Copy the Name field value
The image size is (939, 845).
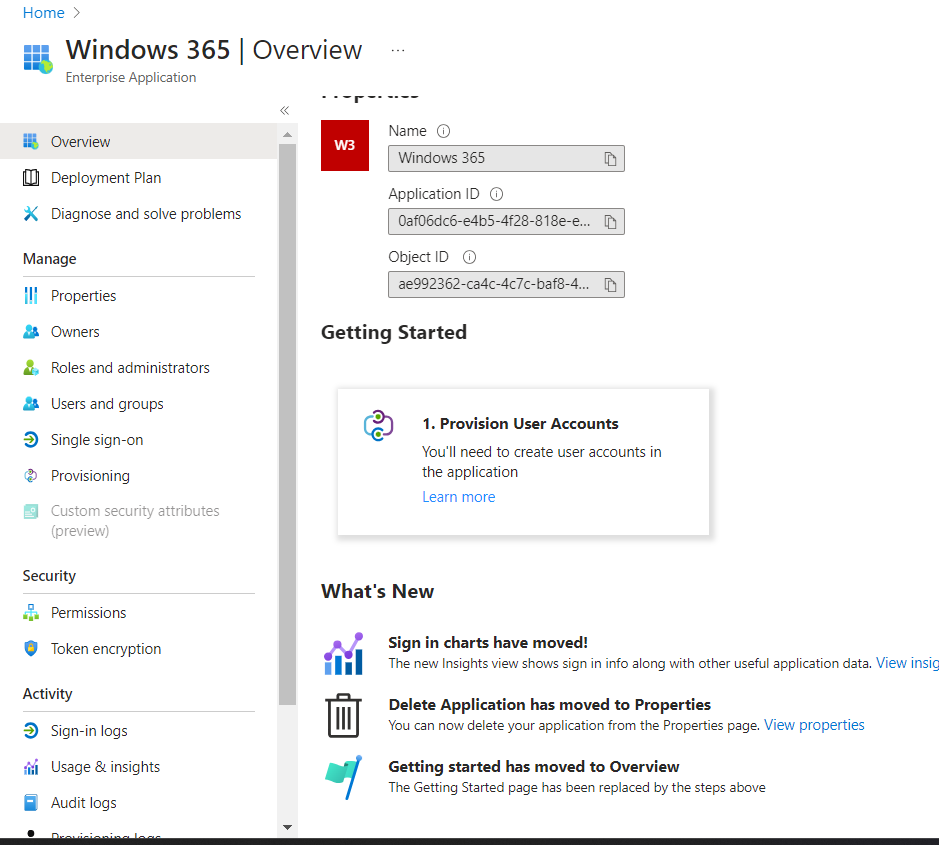tap(610, 159)
